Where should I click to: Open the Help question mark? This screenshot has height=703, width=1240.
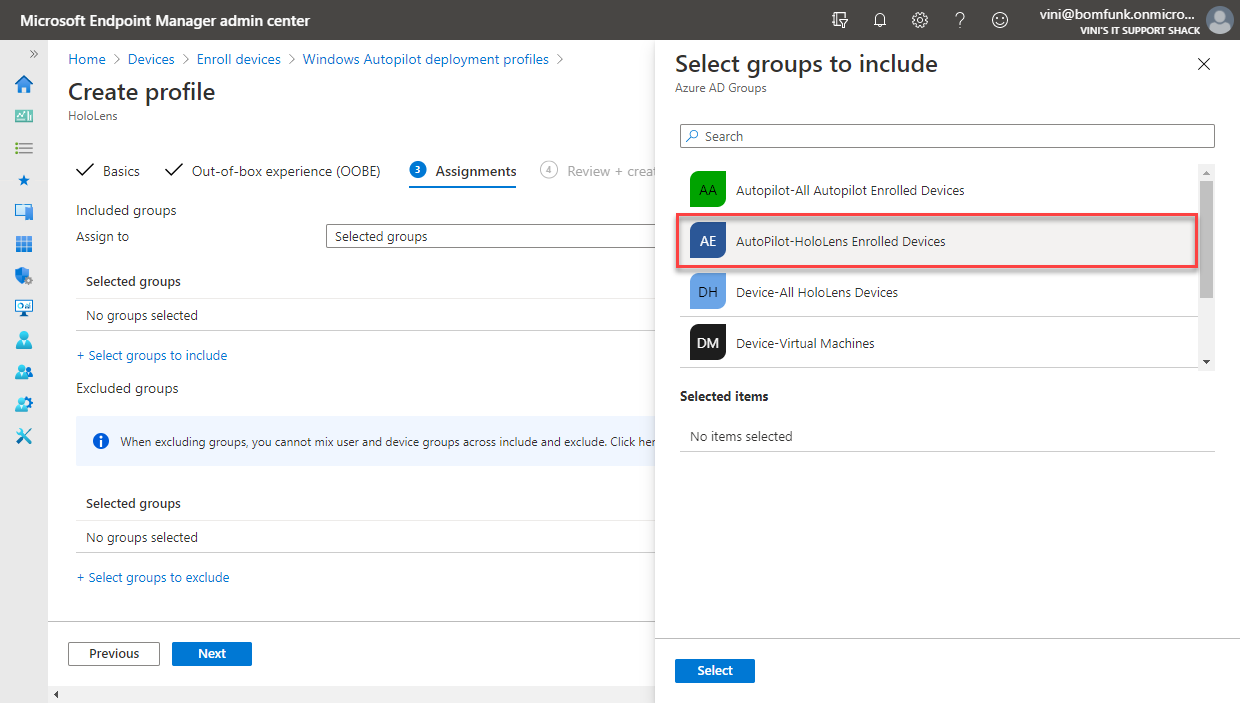(x=960, y=20)
